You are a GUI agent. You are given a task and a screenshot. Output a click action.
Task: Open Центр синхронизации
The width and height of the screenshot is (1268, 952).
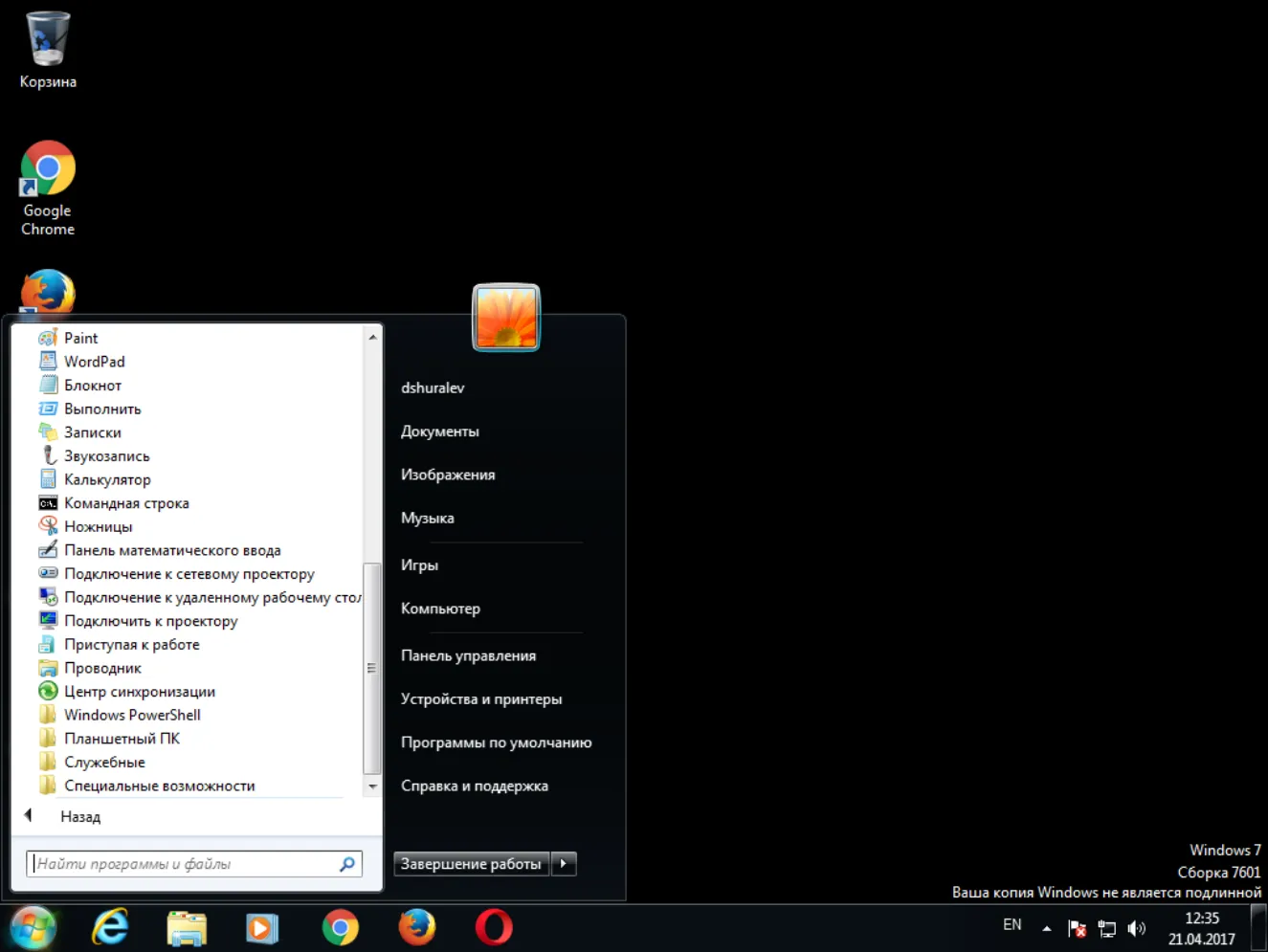[126, 692]
